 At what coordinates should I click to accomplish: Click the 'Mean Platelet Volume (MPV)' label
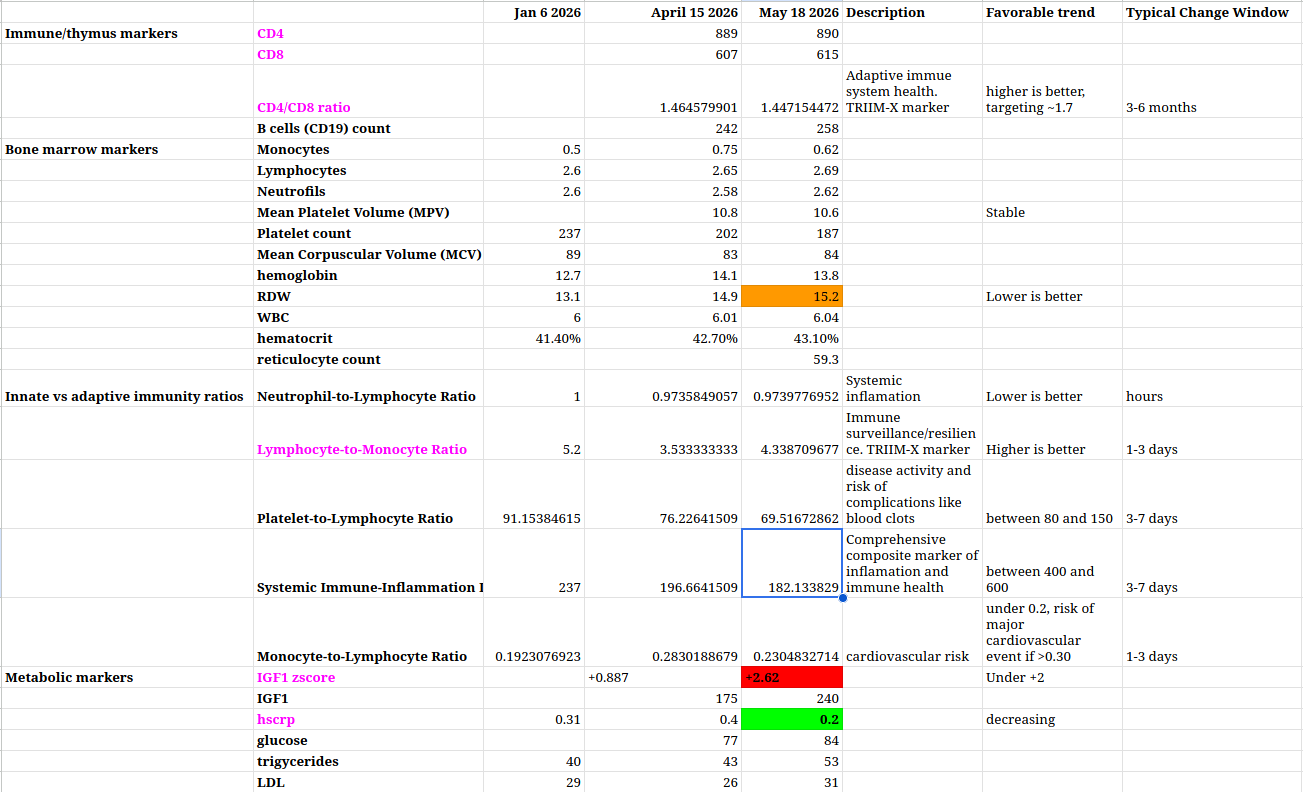pos(368,212)
